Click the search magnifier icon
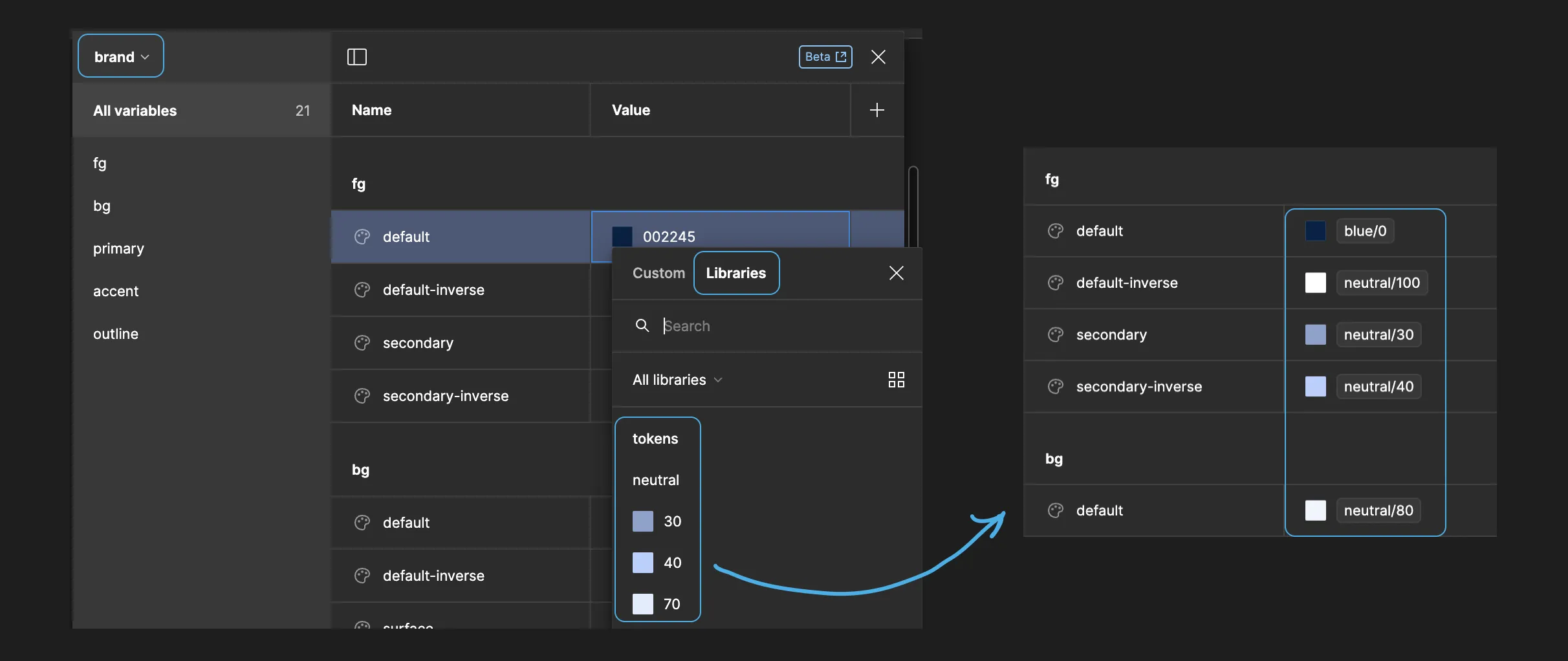The width and height of the screenshot is (1568, 661). pyautogui.click(x=642, y=325)
